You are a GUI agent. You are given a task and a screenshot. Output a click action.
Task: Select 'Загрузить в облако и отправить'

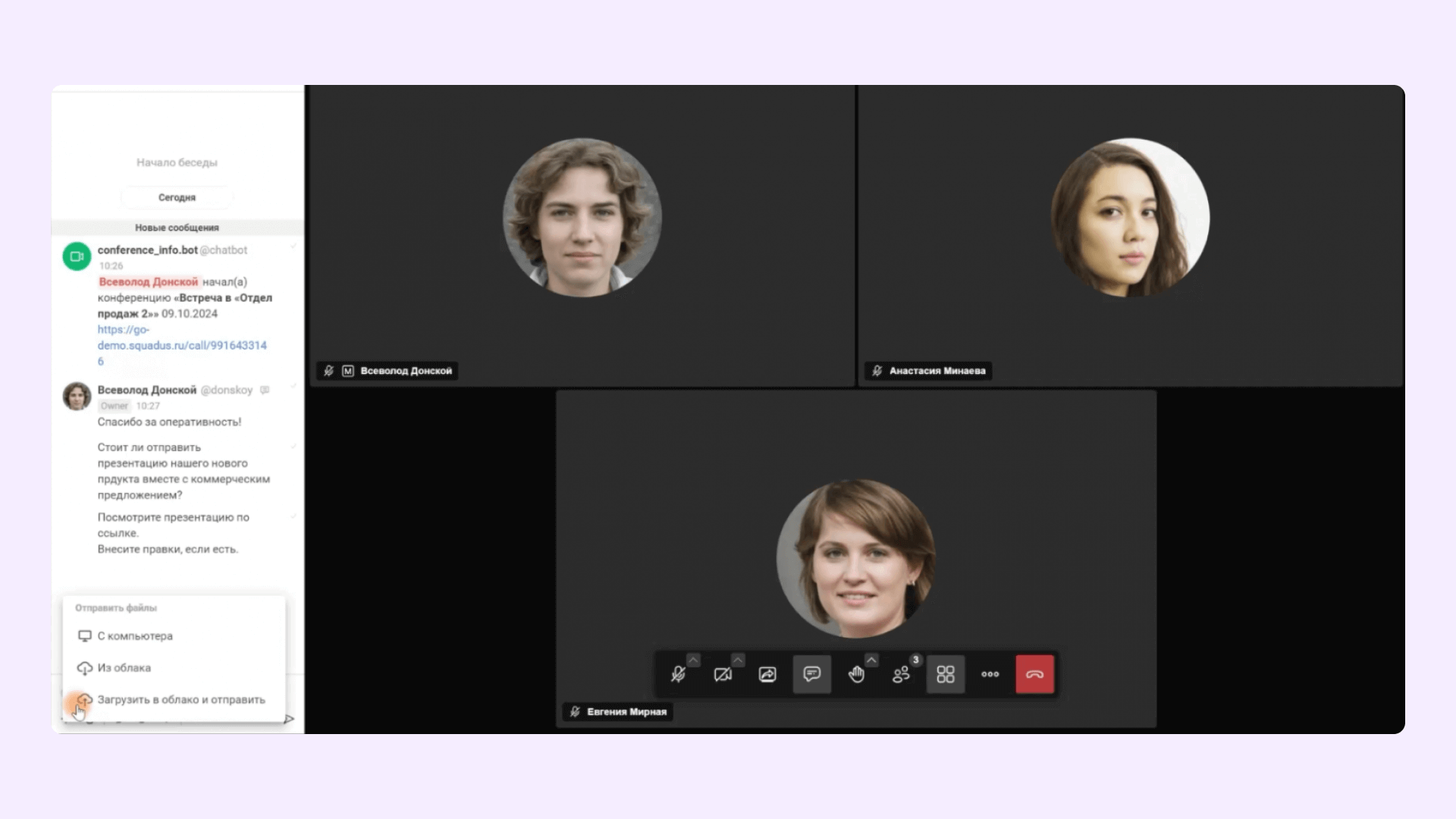click(x=180, y=700)
